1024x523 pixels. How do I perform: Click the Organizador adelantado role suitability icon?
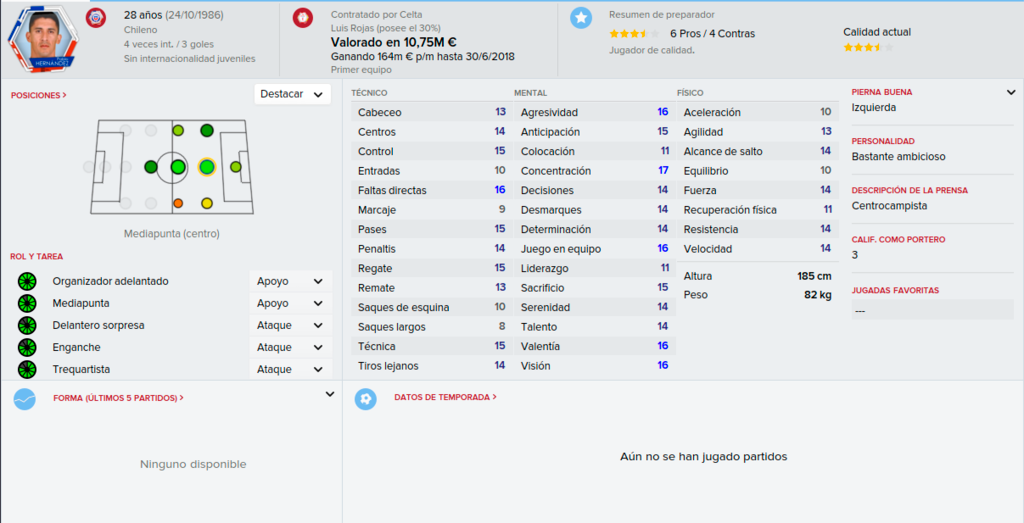click(27, 281)
